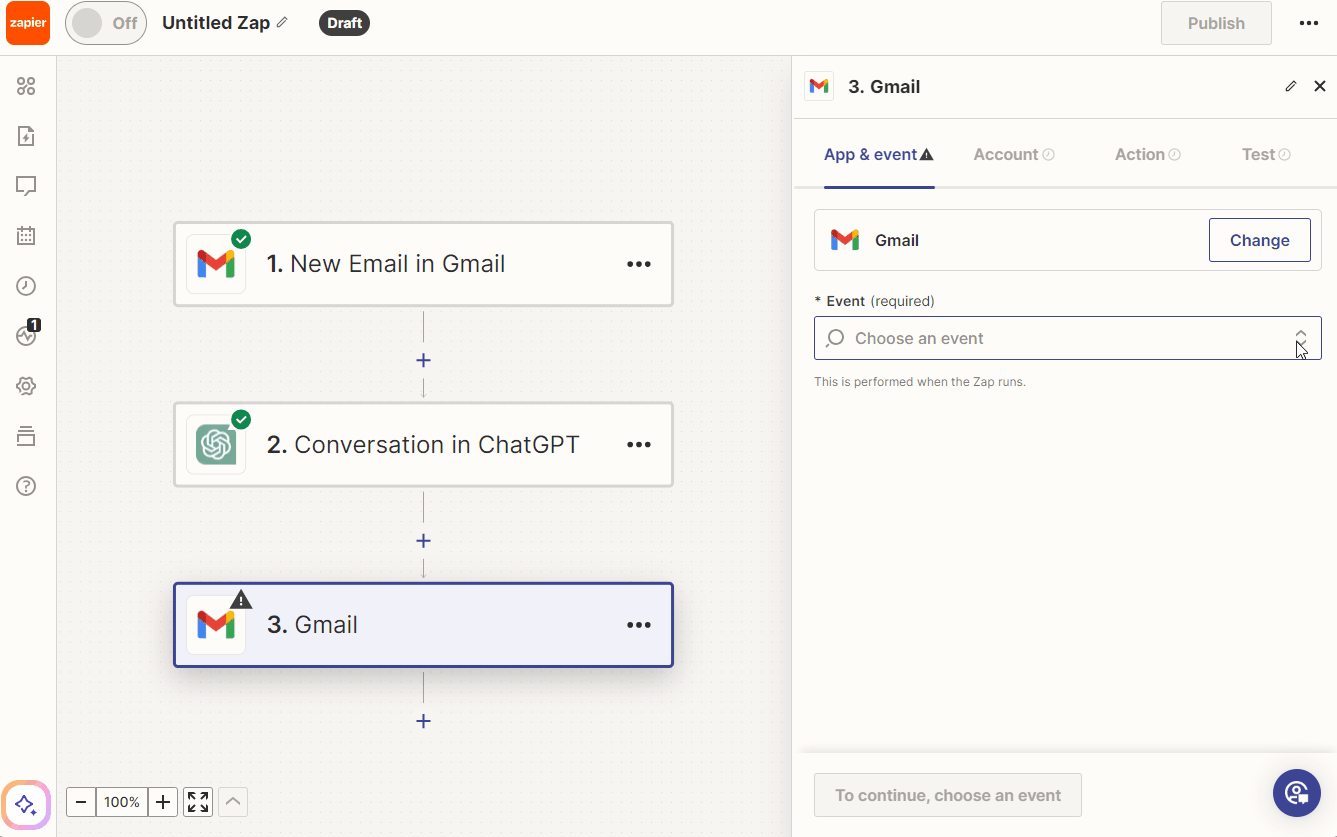Close the step 3 Gmail panel
This screenshot has width=1337, height=837.
click(1320, 87)
